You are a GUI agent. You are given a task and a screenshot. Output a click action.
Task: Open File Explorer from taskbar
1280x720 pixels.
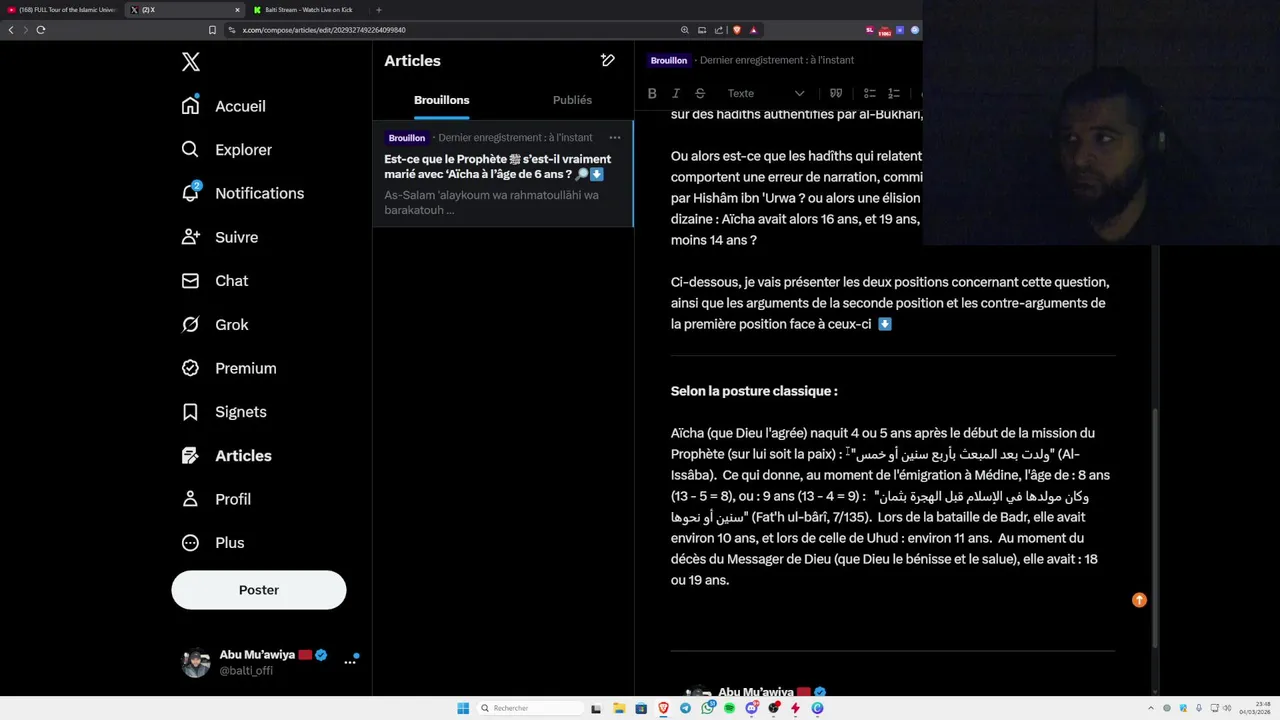619,708
